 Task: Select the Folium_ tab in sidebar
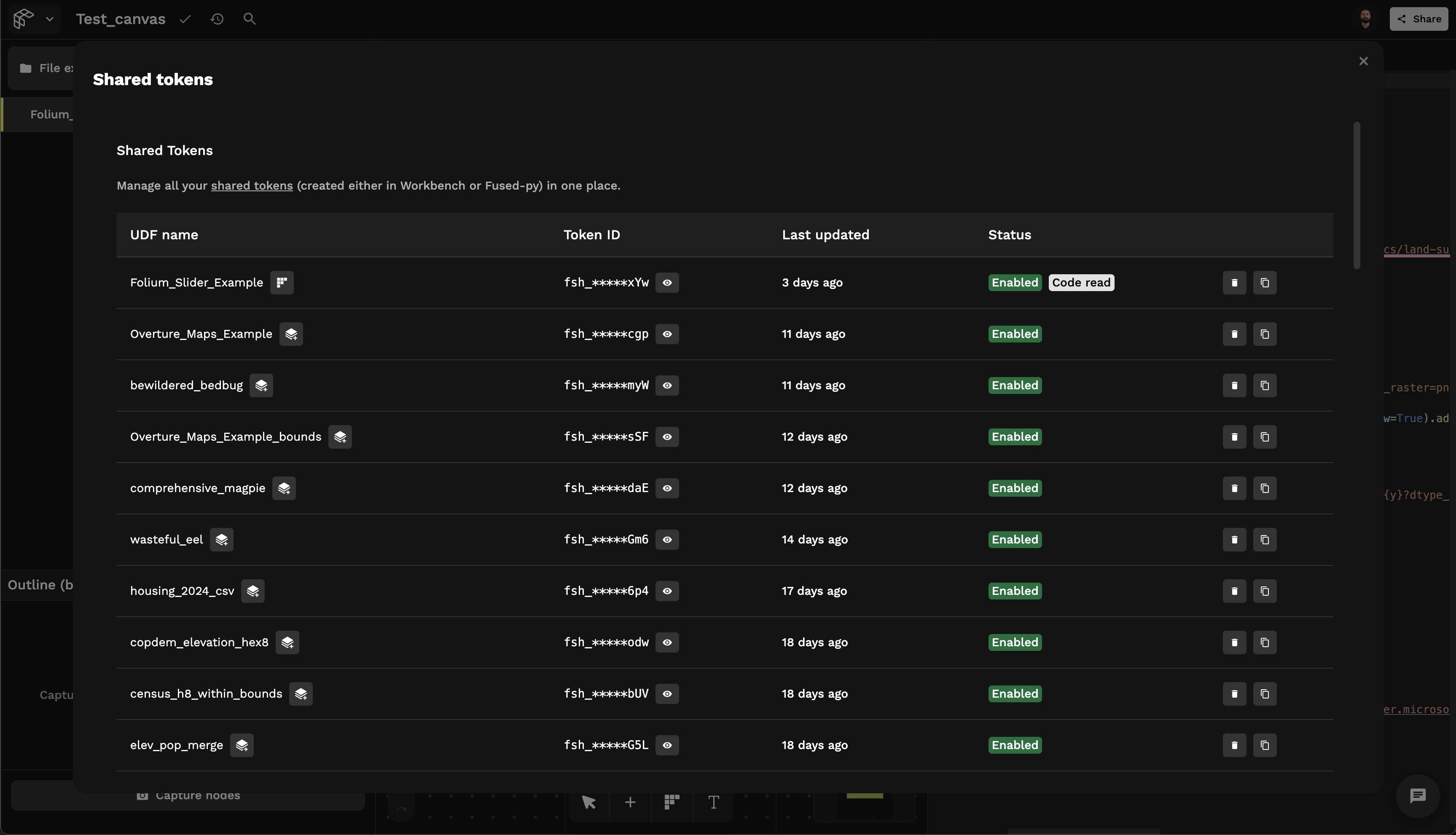coord(51,115)
